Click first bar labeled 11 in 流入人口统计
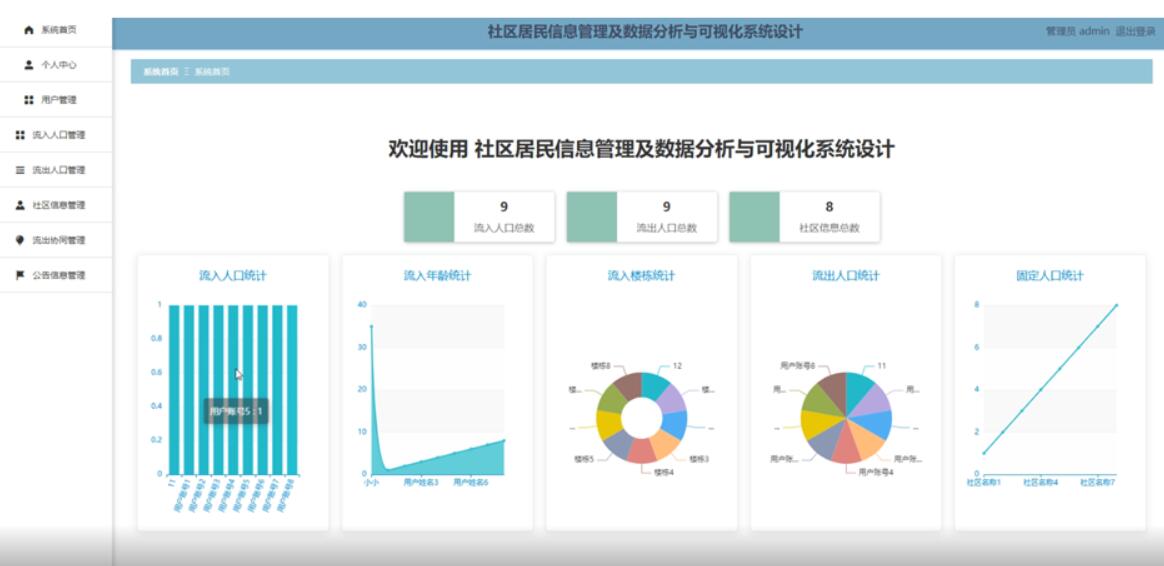Screen dimensions: 1164x566 pyautogui.click(x=174, y=389)
